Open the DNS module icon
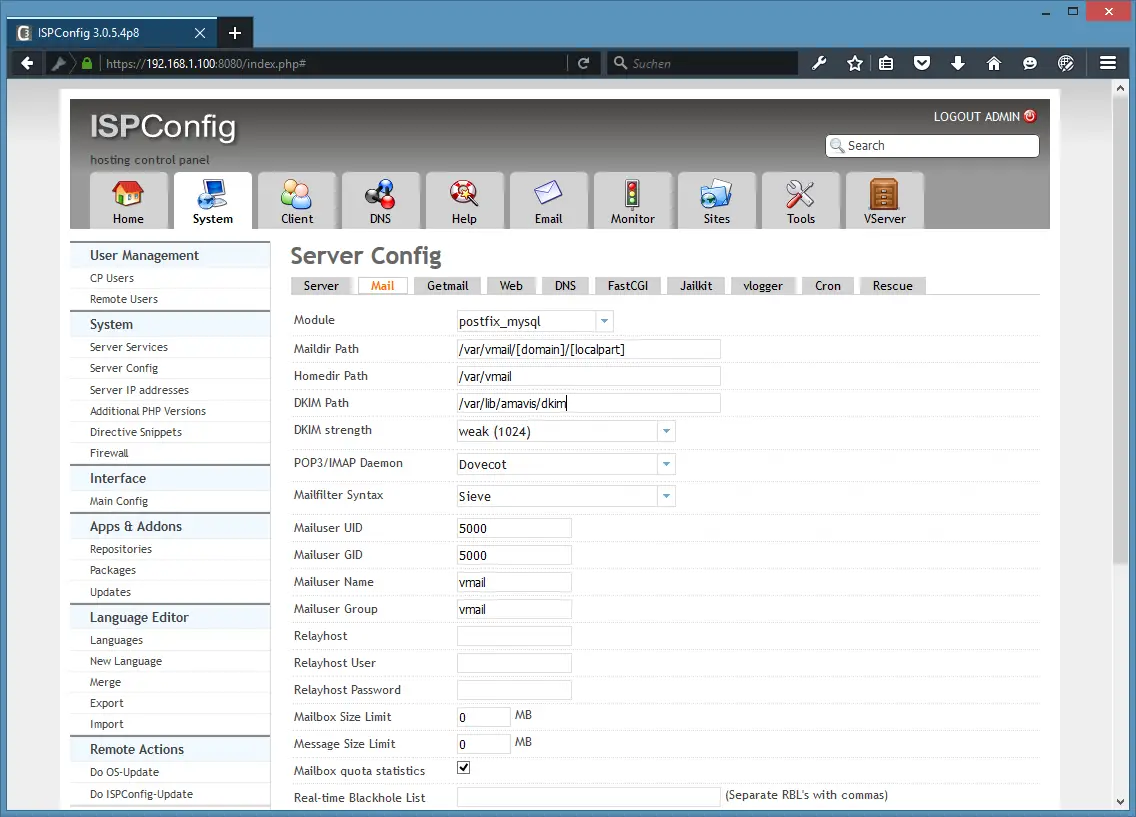1136x817 pixels. pyautogui.click(x=380, y=201)
